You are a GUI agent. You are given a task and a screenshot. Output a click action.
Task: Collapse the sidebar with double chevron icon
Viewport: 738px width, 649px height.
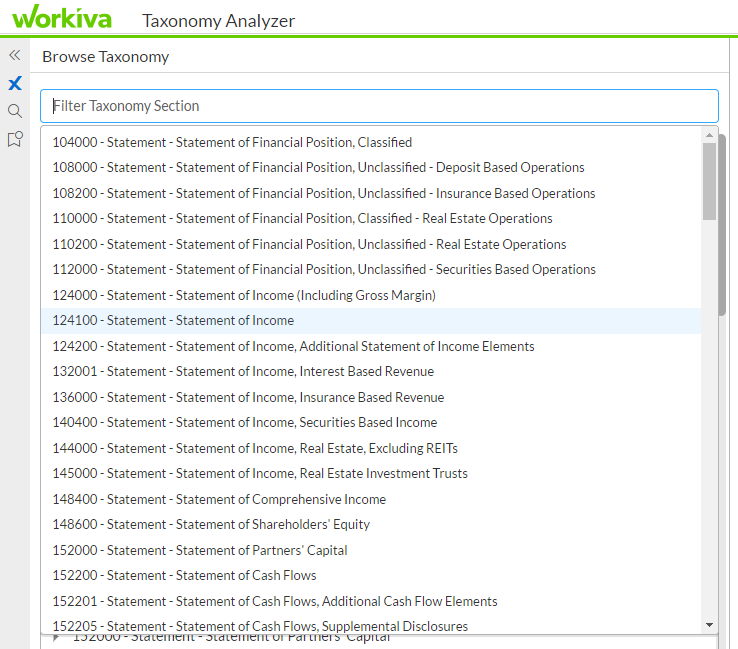[x=15, y=56]
